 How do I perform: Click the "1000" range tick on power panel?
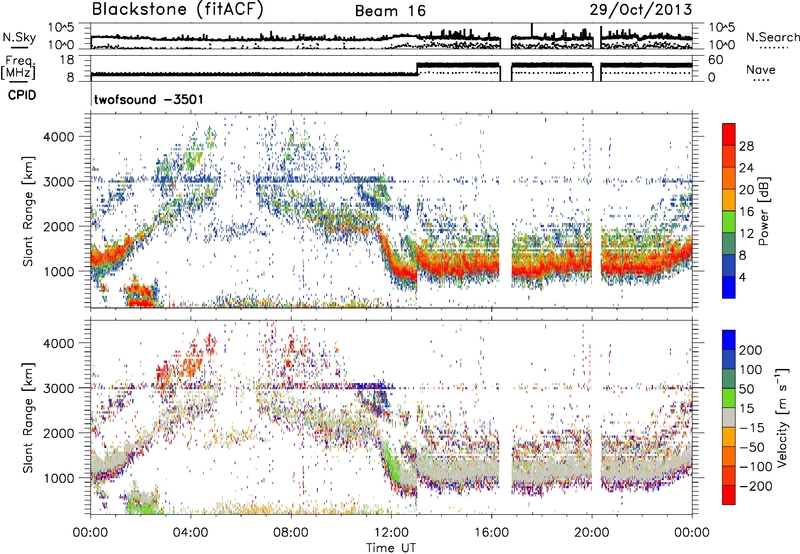point(58,271)
